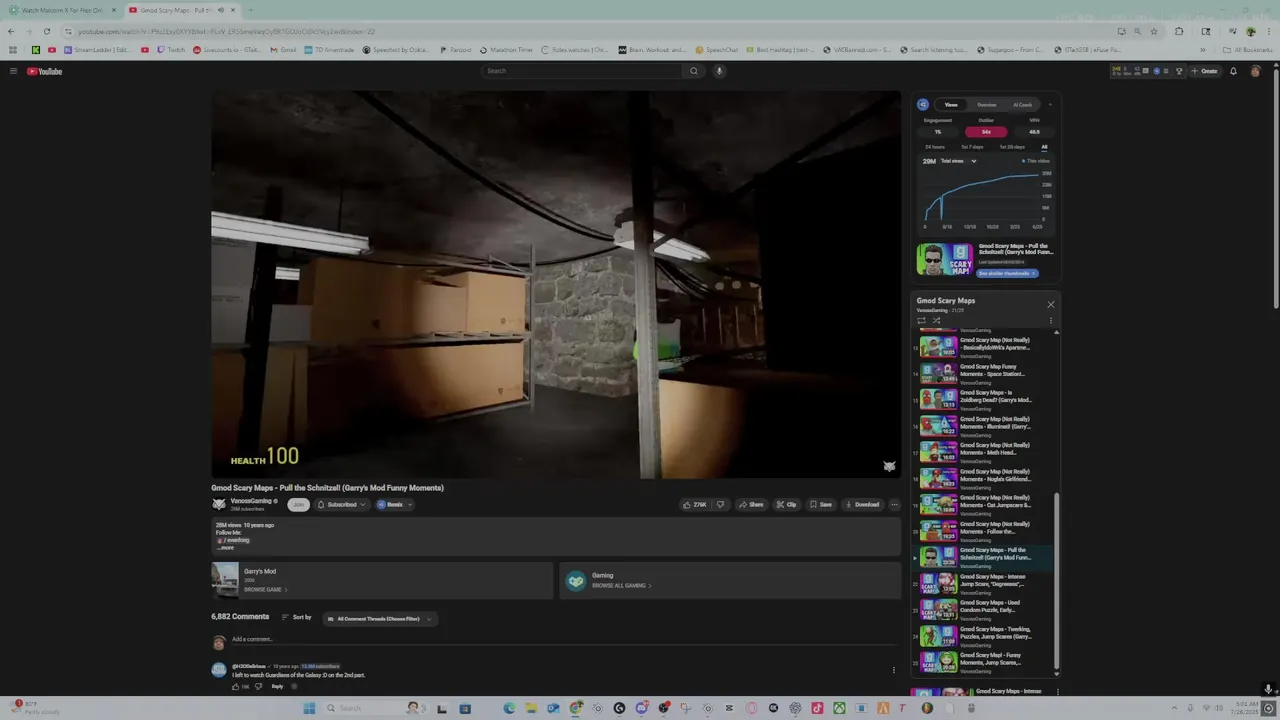Screen dimensions: 1280x720
Task: Open Sort by comments menu
Action: (297, 617)
